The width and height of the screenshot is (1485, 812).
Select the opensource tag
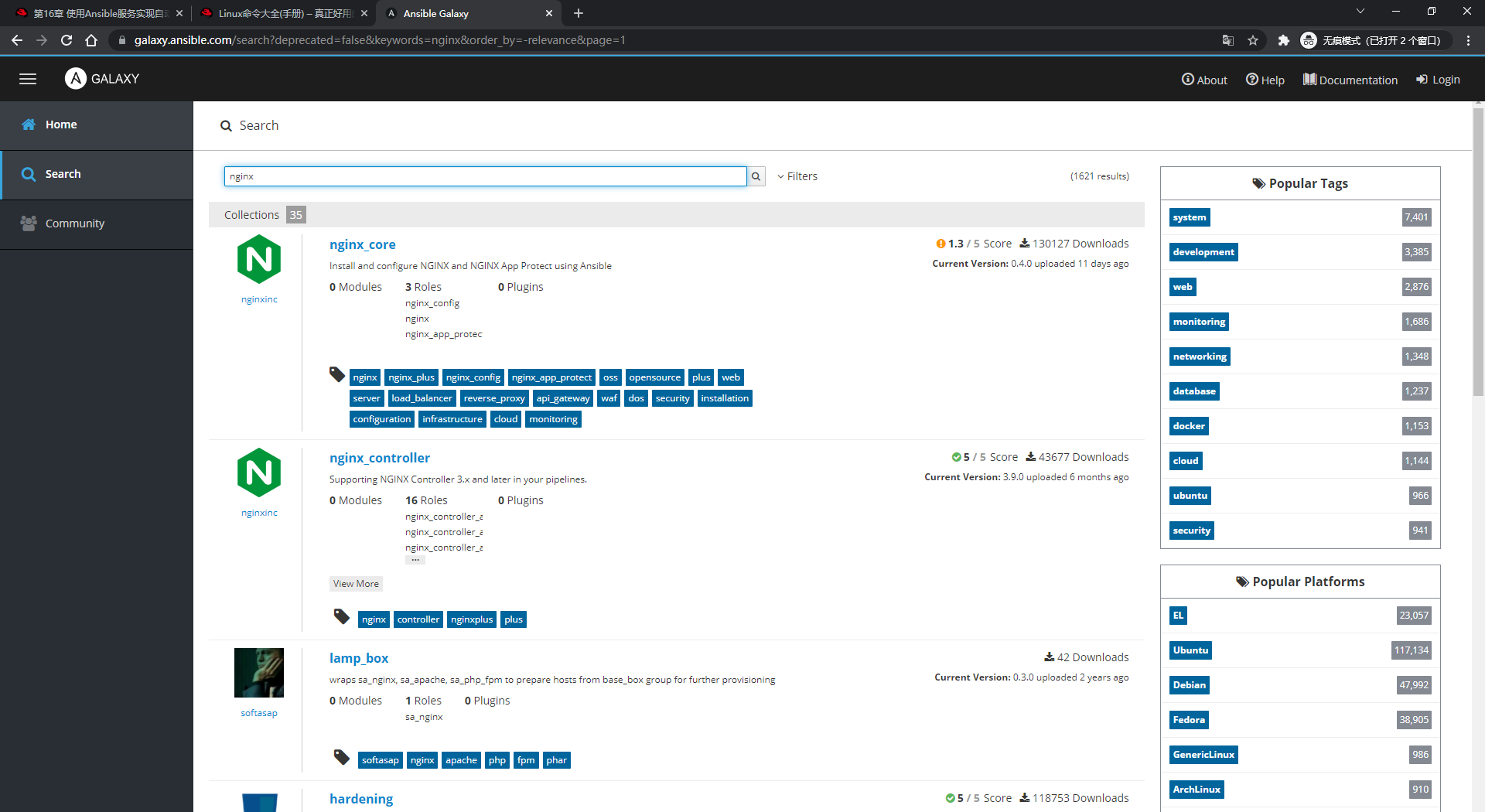point(655,377)
